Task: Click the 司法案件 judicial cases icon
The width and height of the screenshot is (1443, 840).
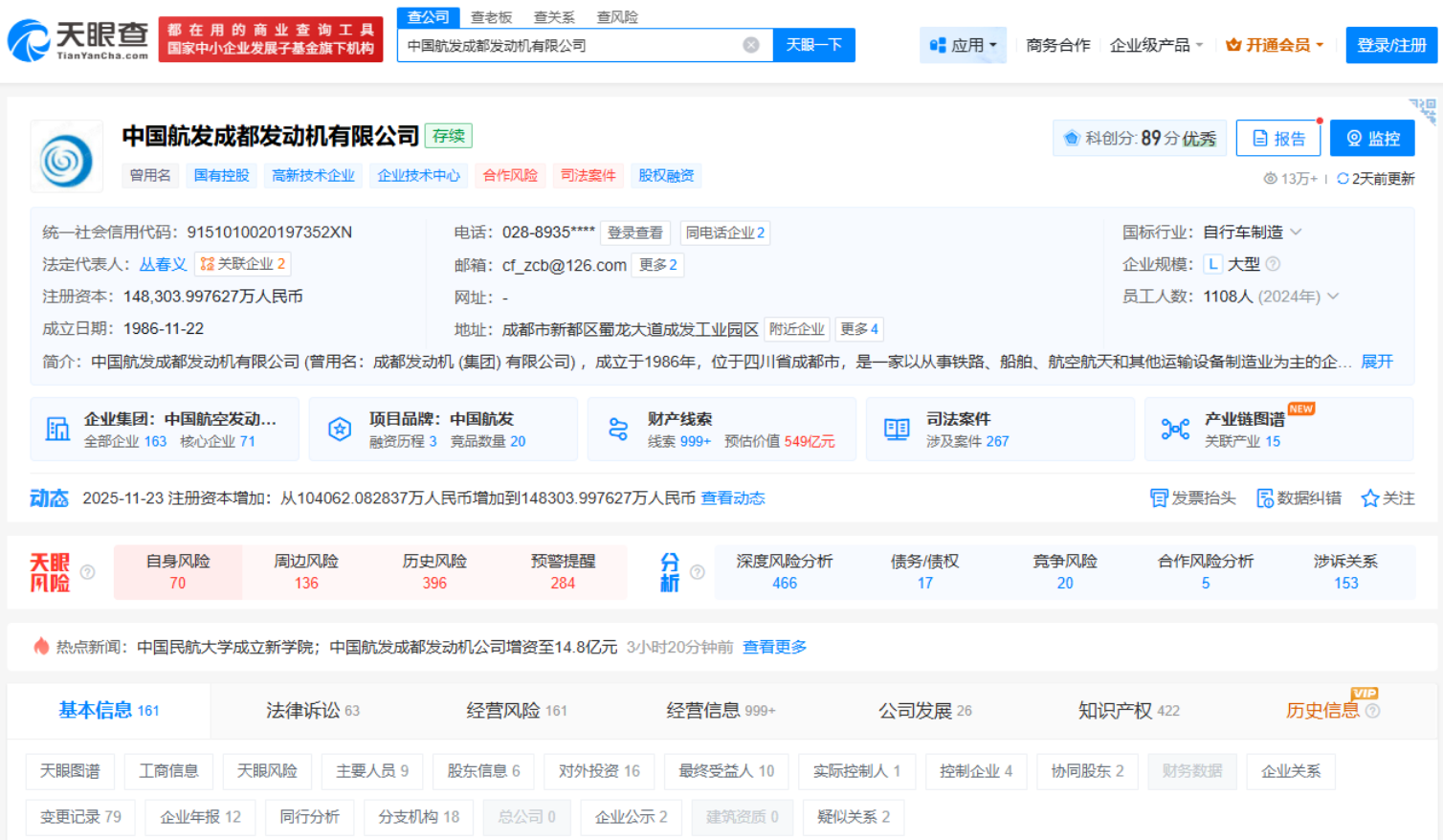Action: [x=896, y=429]
